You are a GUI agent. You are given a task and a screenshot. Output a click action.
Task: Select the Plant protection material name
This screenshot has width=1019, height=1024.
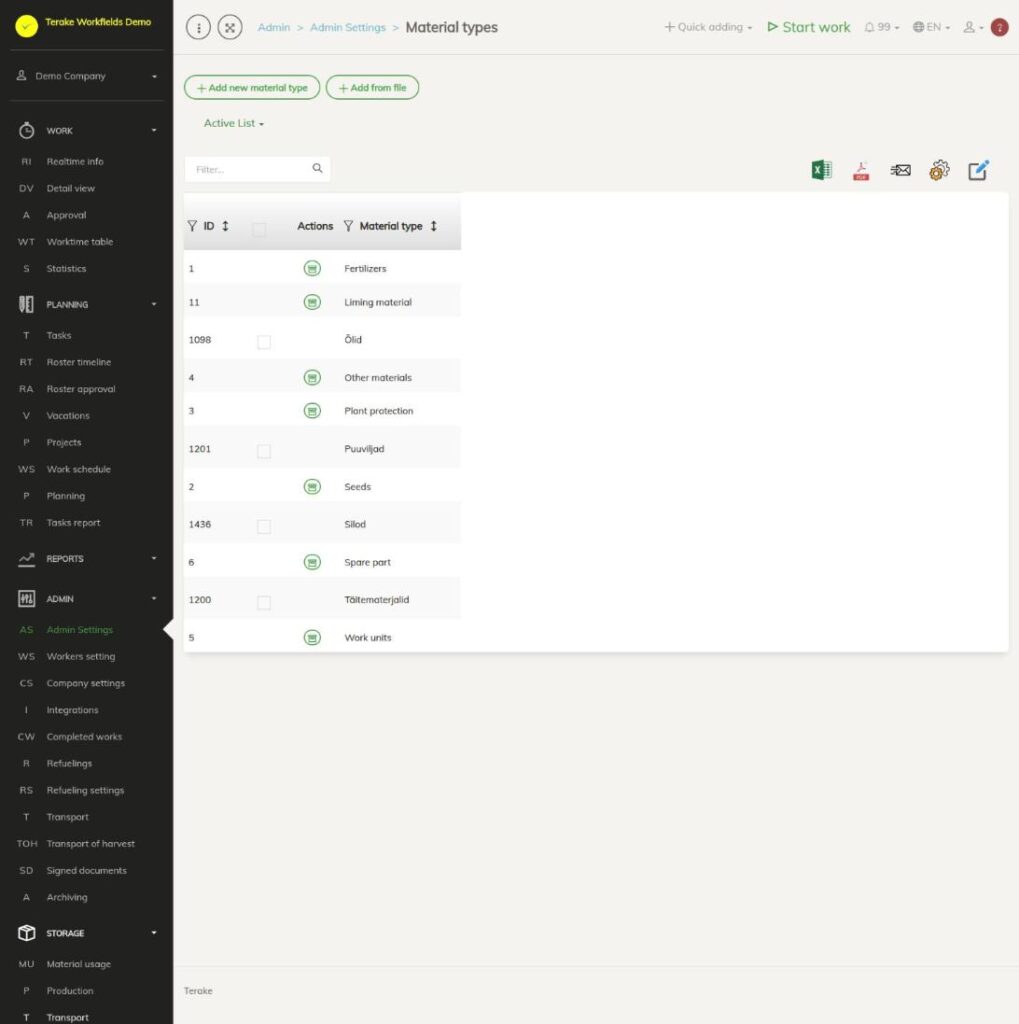click(x=379, y=411)
